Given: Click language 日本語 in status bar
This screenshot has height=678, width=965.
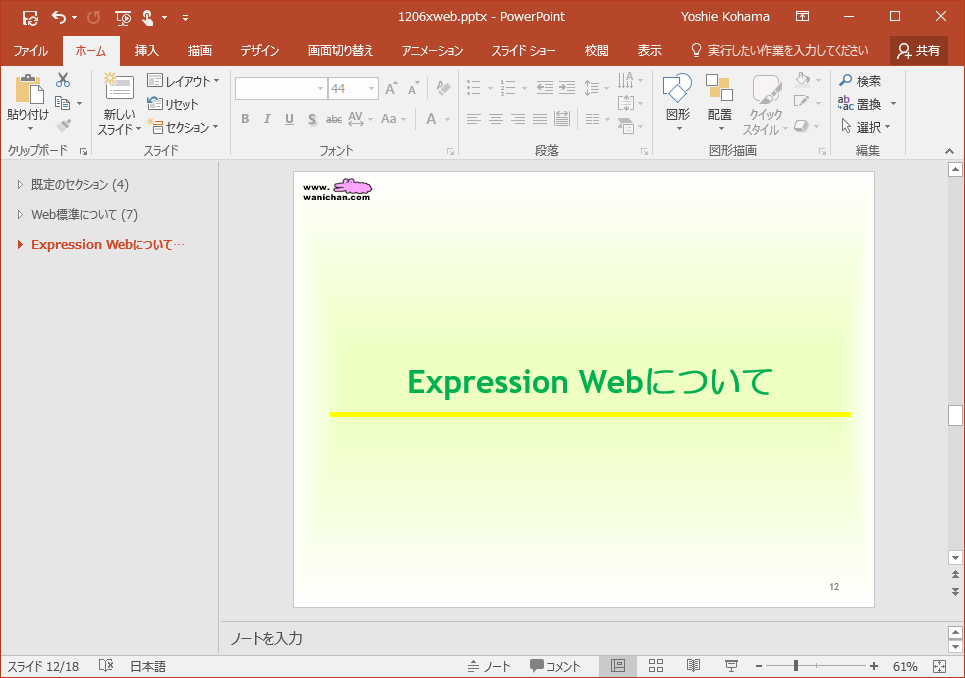Looking at the screenshot, I should pos(148,666).
